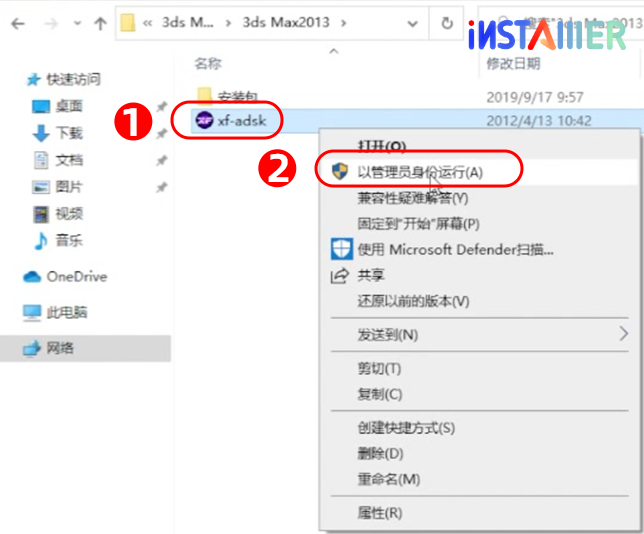Open 此电脑 in navigation pane
The height and width of the screenshot is (534, 644).
point(67,312)
